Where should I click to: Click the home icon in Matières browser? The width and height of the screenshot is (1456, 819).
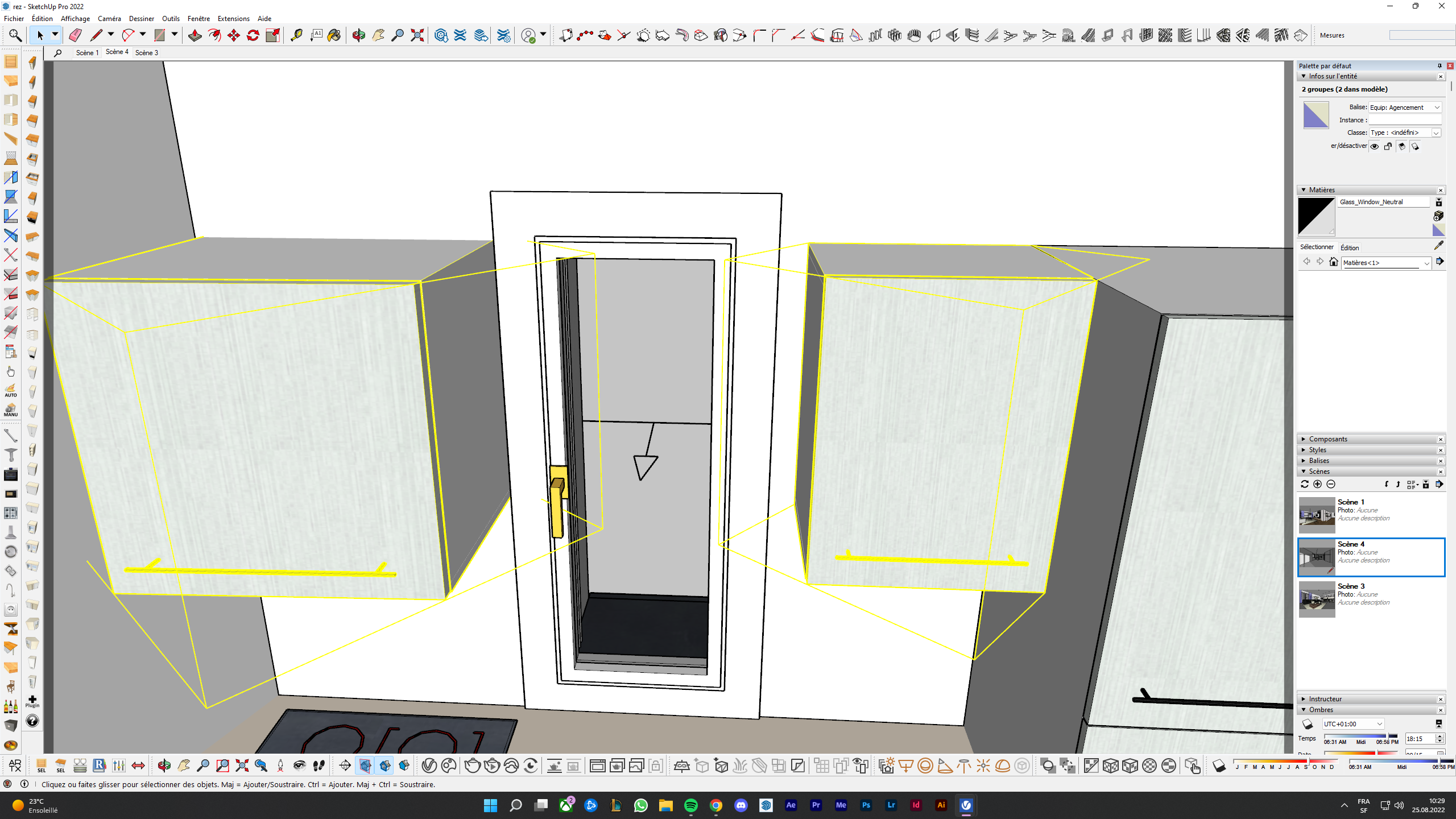pyautogui.click(x=1333, y=262)
